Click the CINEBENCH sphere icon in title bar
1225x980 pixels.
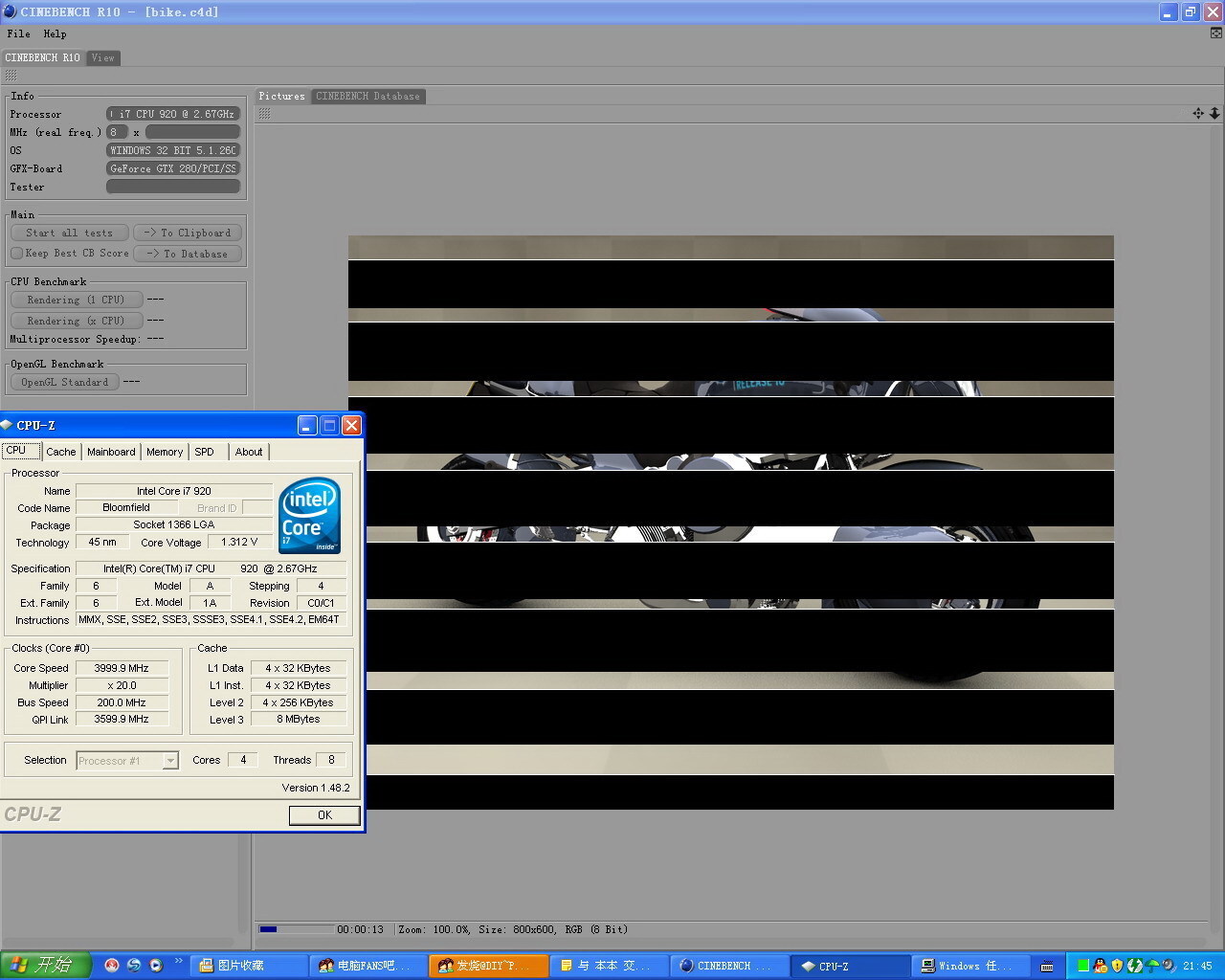click(x=10, y=11)
